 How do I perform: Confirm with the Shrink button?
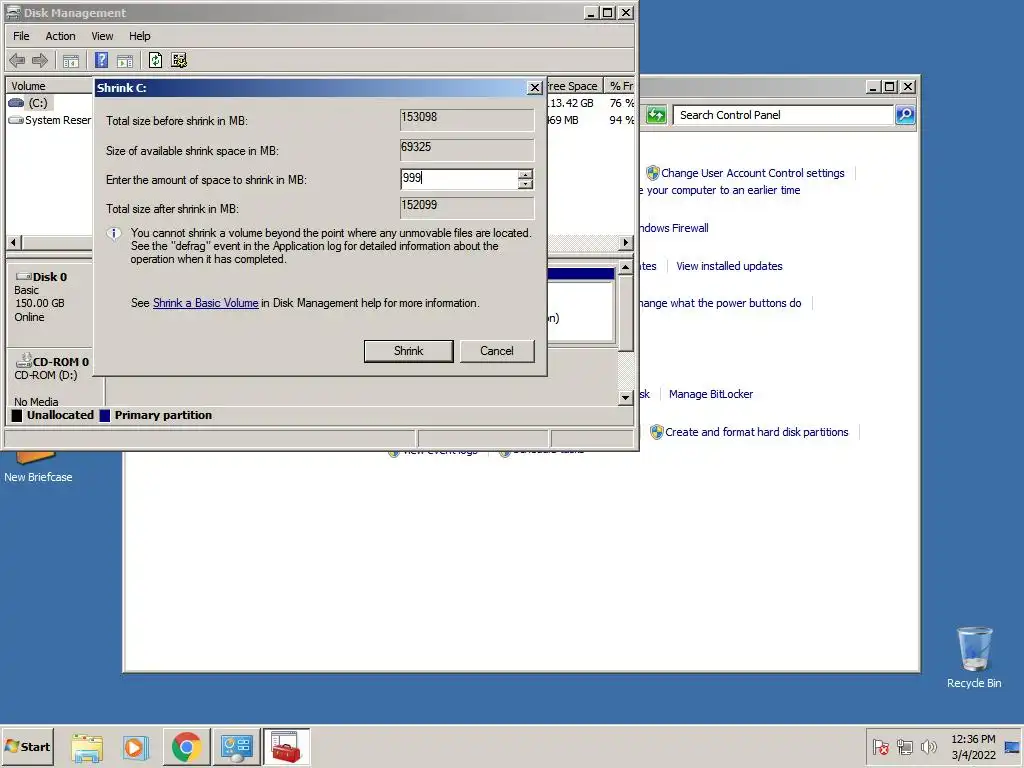coord(408,351)
